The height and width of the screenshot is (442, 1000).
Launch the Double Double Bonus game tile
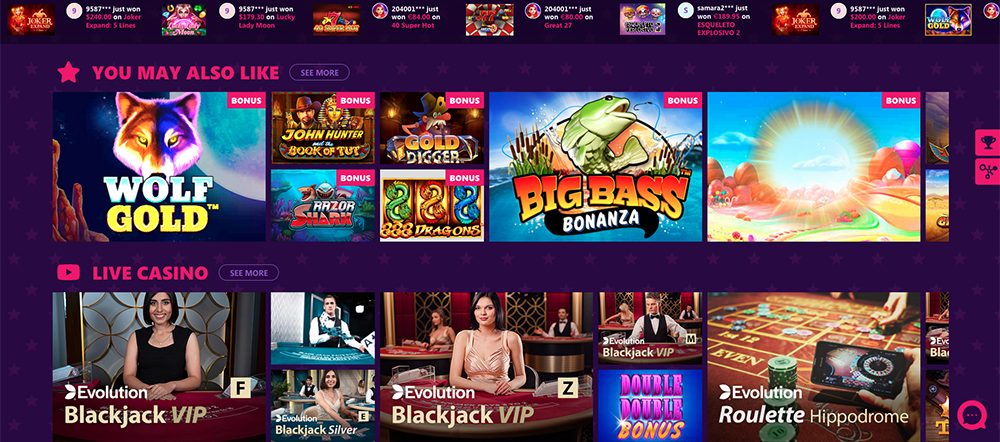point(650,406)
